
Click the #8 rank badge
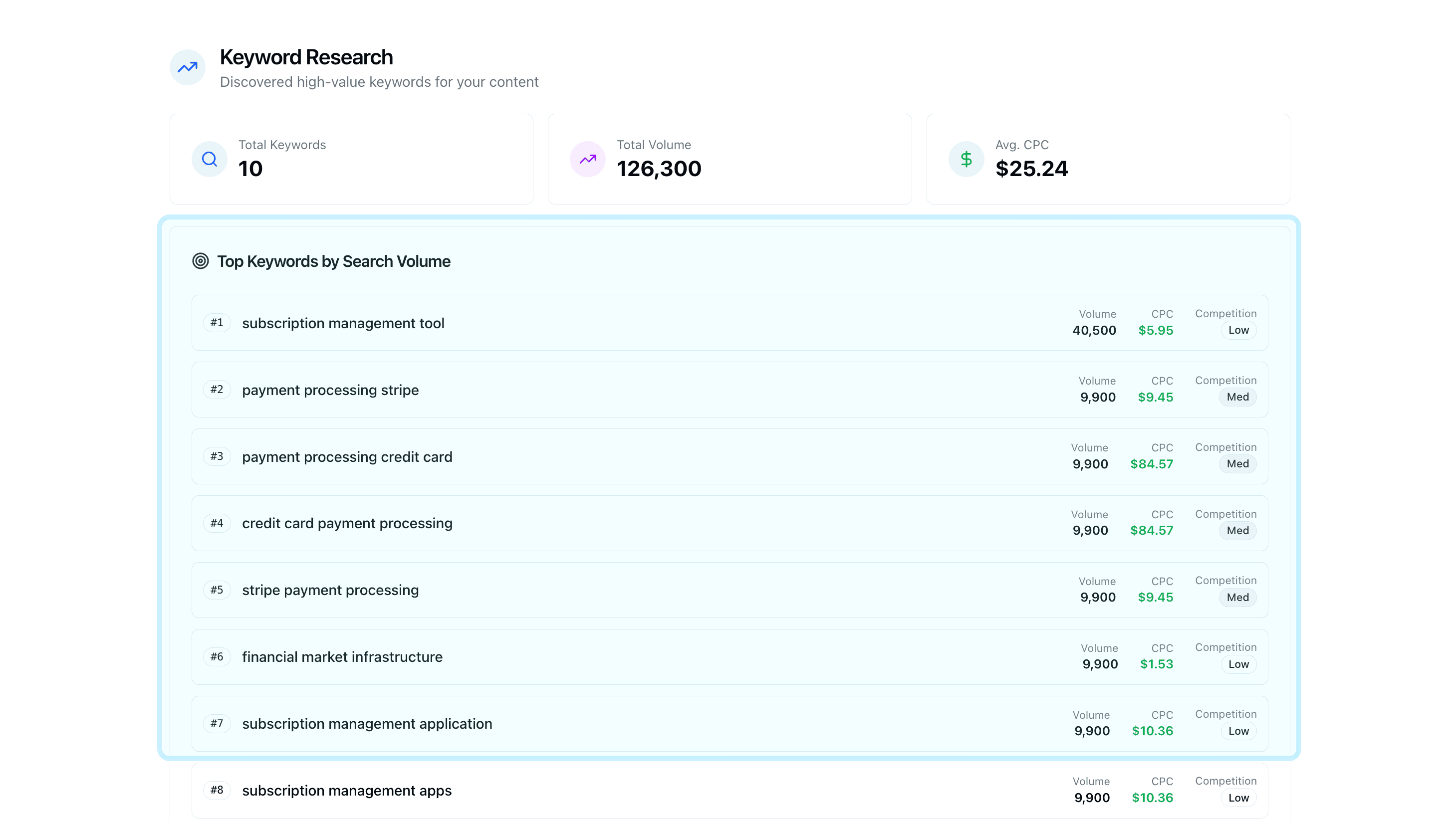tap(217, 790)
